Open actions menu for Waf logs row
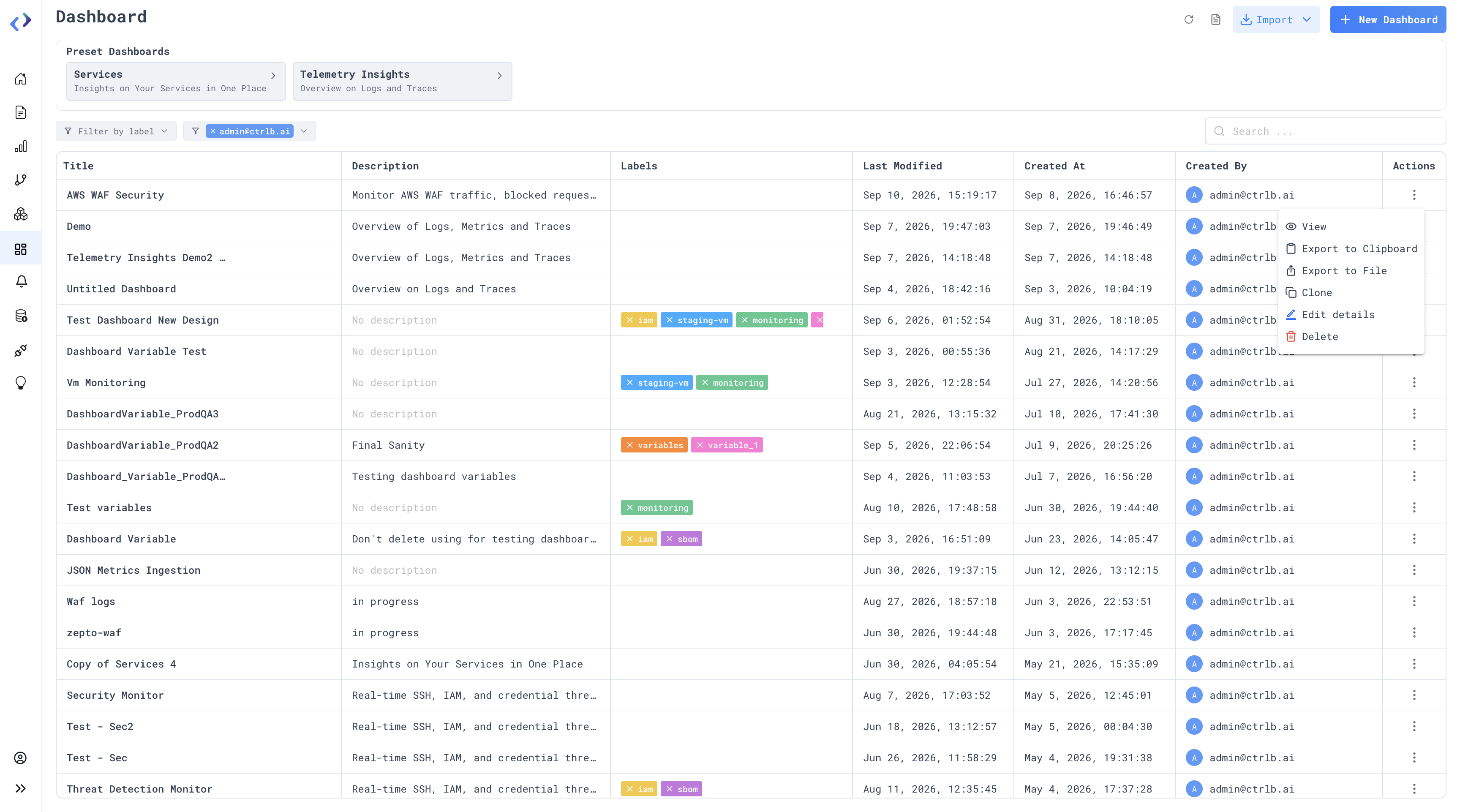 tap(1414, 601)
